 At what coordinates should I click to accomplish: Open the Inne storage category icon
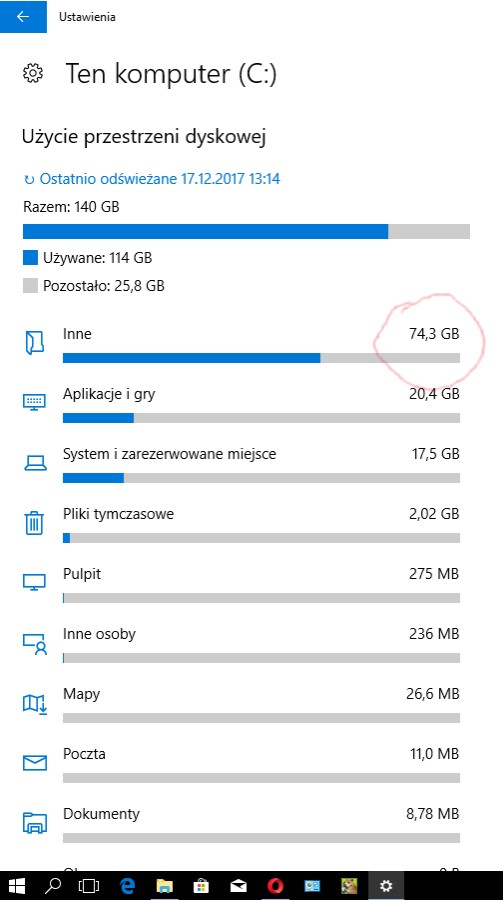point(34,343)
